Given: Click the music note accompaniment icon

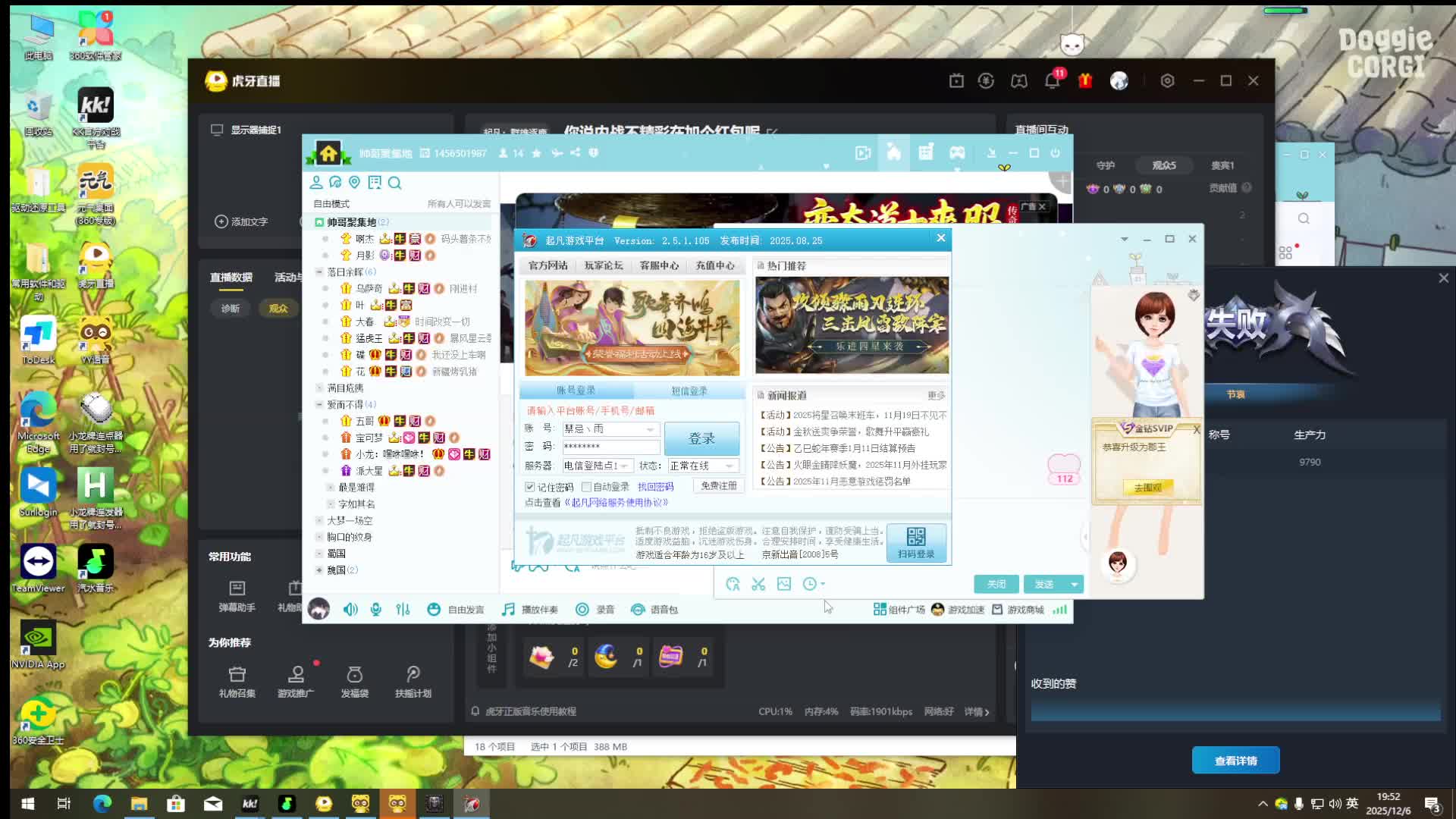Looking at the screenshot, I should click(508, 610).
